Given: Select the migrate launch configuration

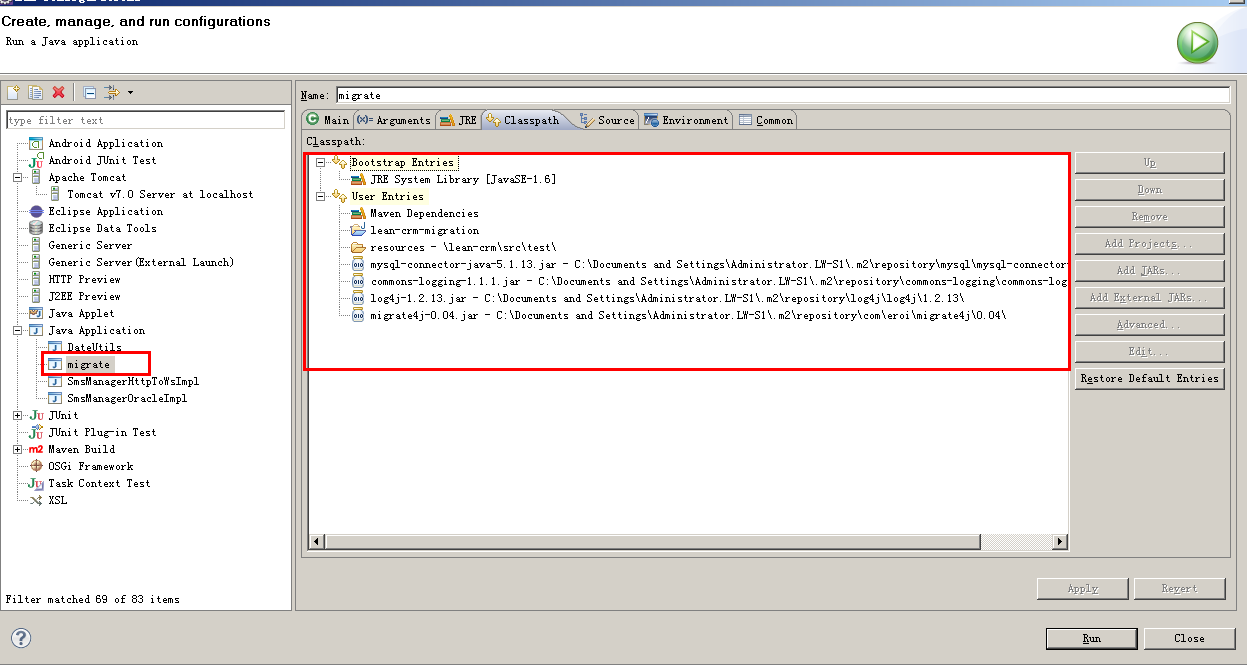Looking at the screenshot, I should click(89, 365).
